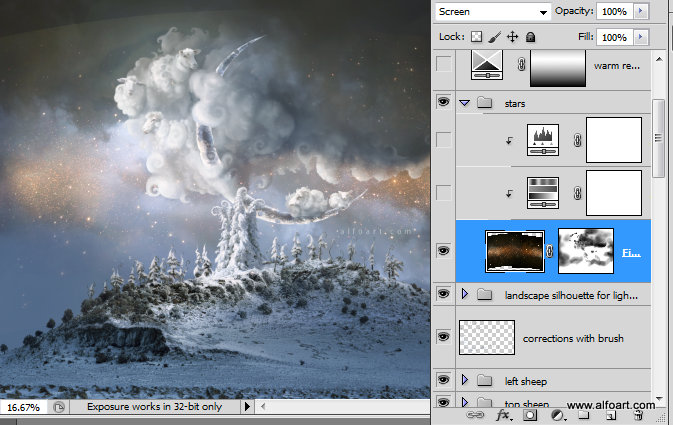This screenshot has height=425, width=673.
Task: Expand the left sheep group
Action: (x=465, y=380)
